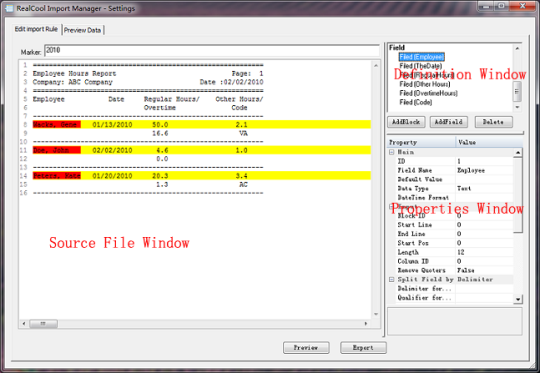Click the down arrow of the Field list scrollbar
This screenshot has width=540, height=373.
[x=517, y=107]
